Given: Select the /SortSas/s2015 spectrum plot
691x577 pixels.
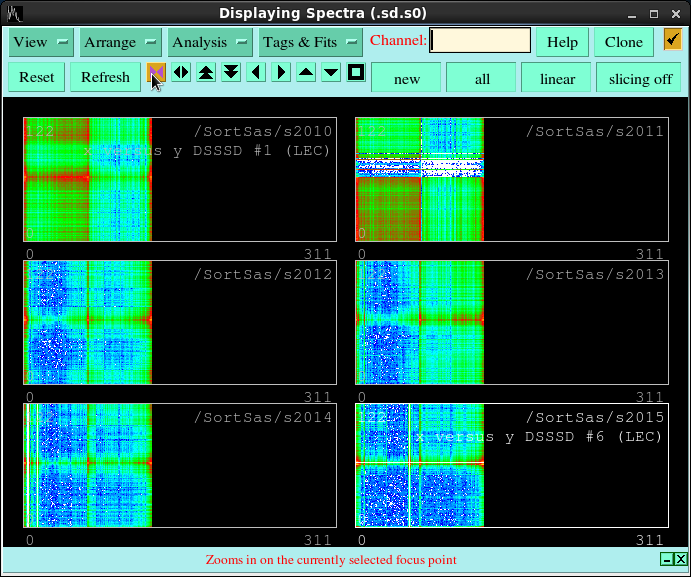Looking at the screenshot, I should click(x=512, y=465).
